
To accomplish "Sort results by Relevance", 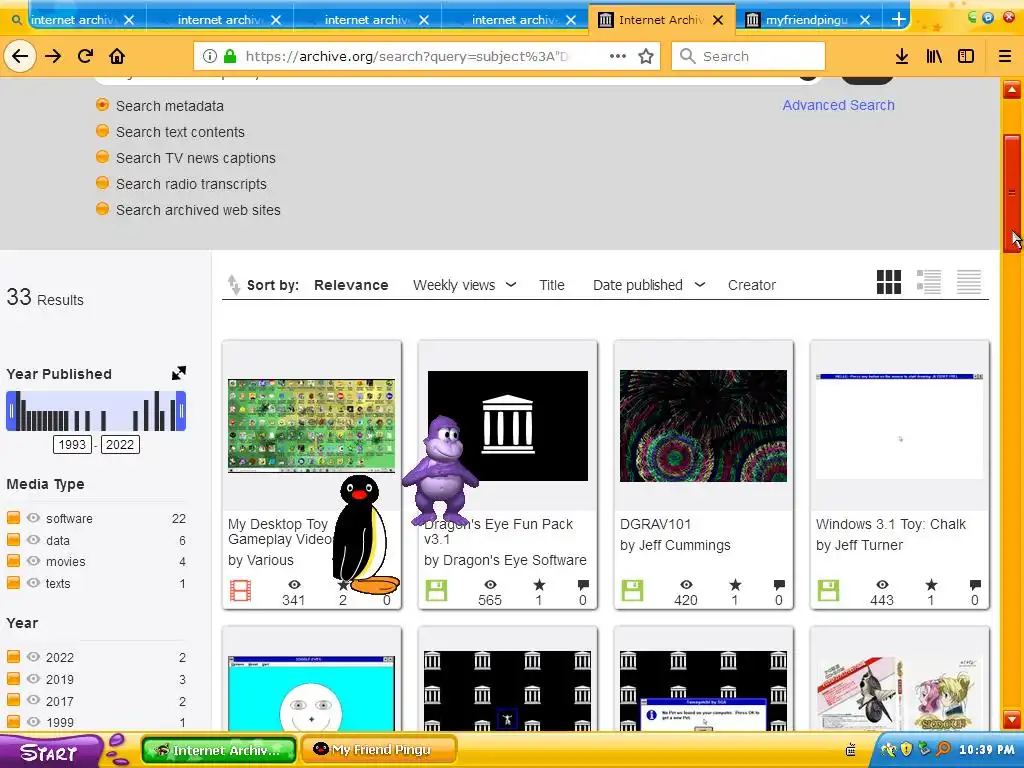I will 351,285.
